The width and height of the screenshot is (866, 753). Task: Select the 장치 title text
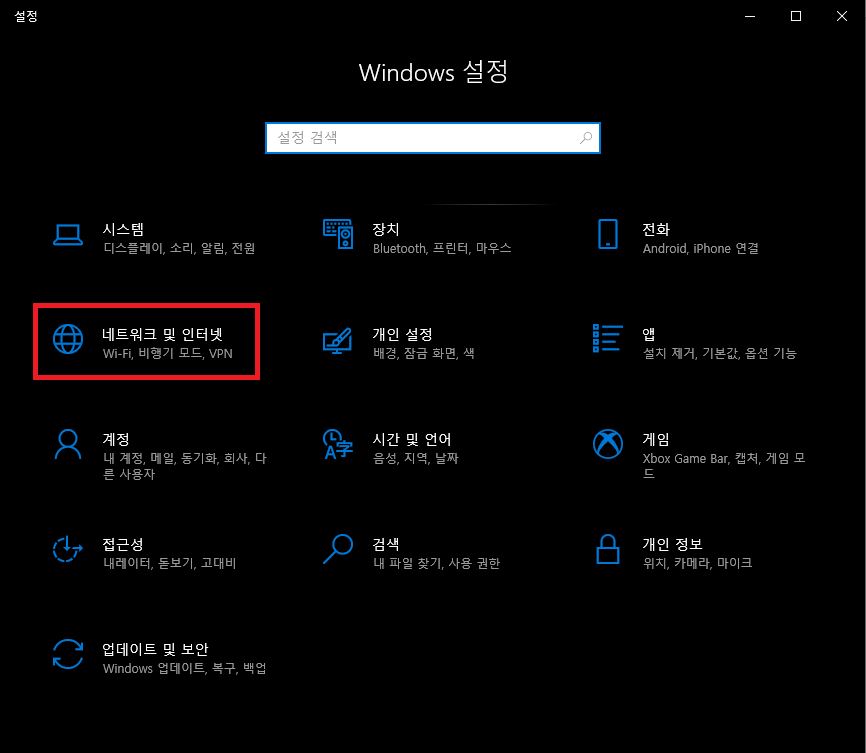(386, 229)
